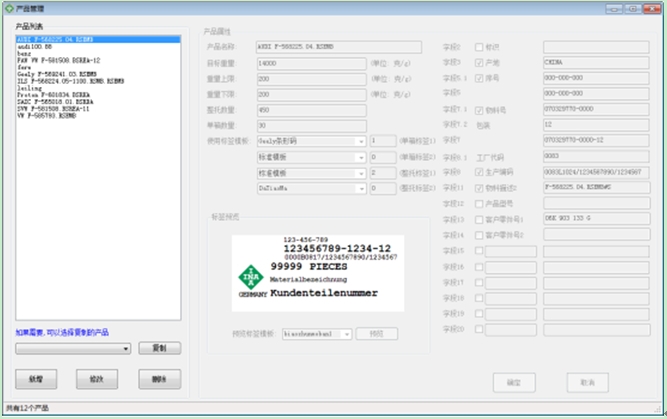This screenshot has width=667, height=419.
Task: Click the 复制 button
Action: [159, 349]
